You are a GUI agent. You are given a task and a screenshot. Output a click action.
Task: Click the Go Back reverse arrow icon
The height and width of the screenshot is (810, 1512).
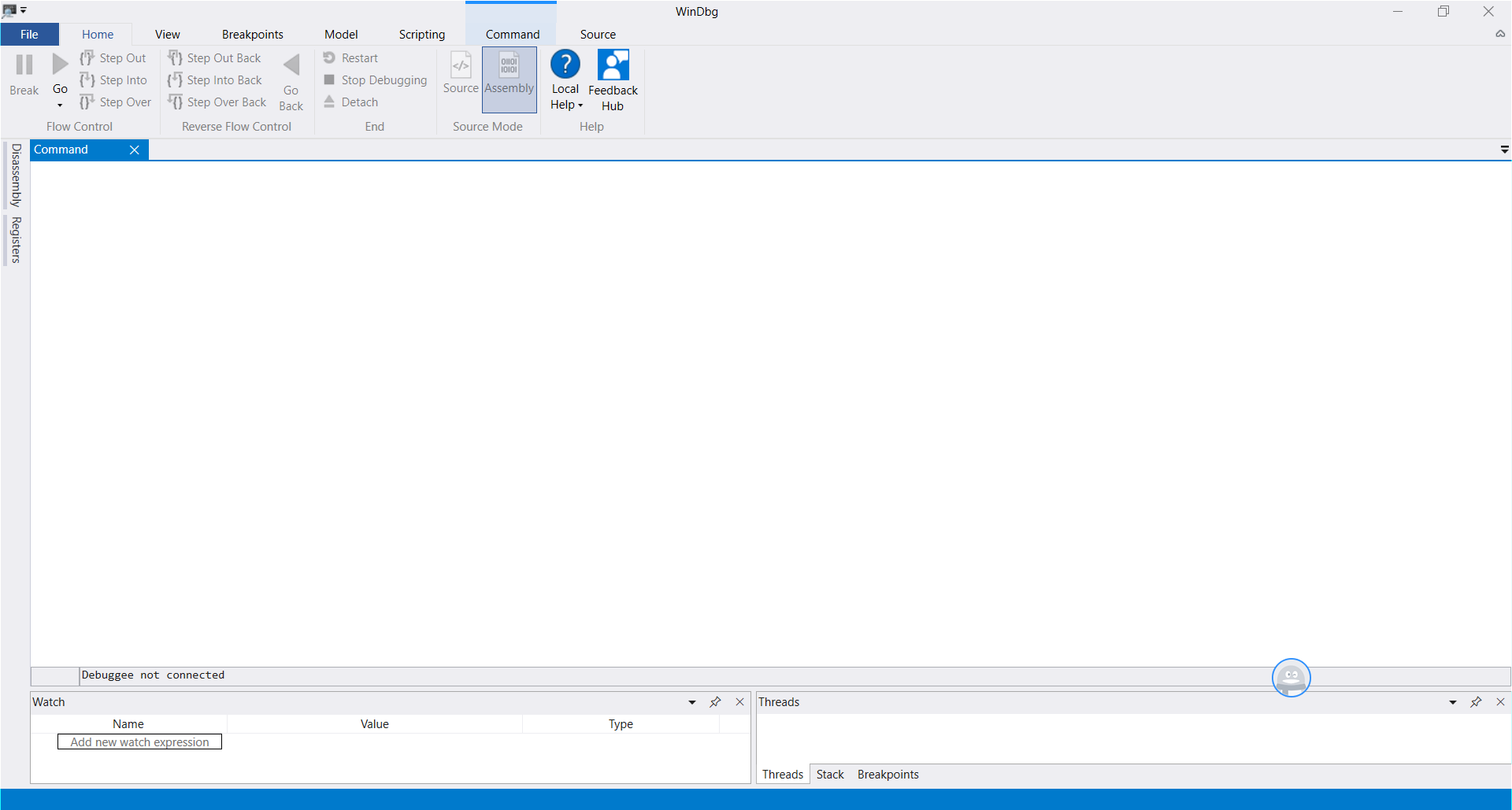(x=291, y=65)
